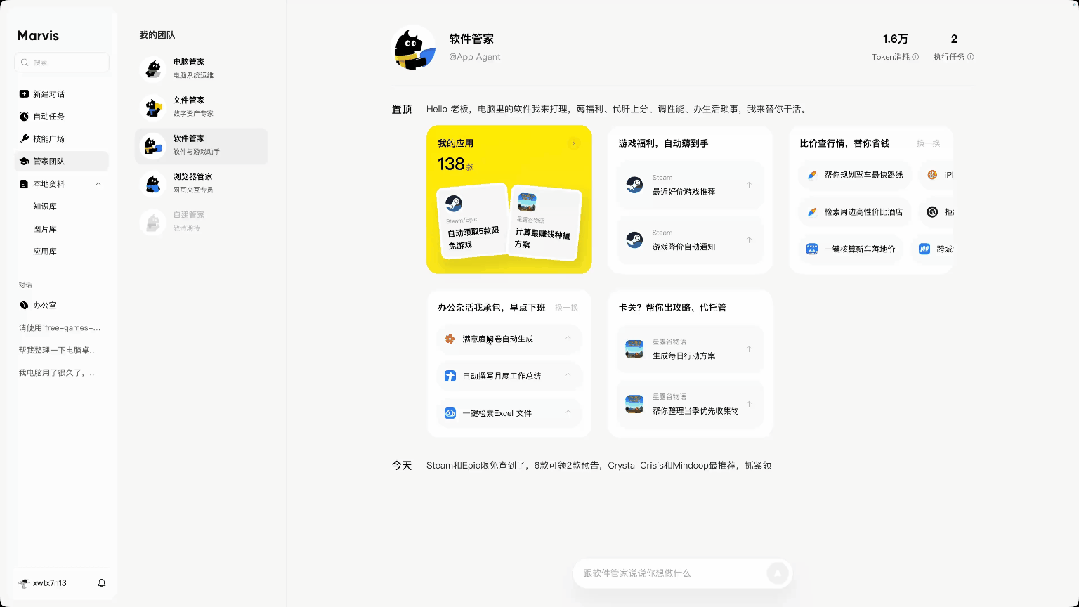
Task: Expand the 我的应用 yellow card arrow
Action: (x=574, y=143)
